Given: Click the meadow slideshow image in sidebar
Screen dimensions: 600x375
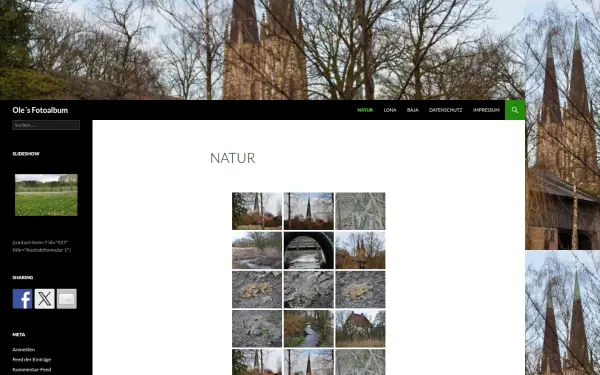Looking at the screenshot, I should (46, 195).
